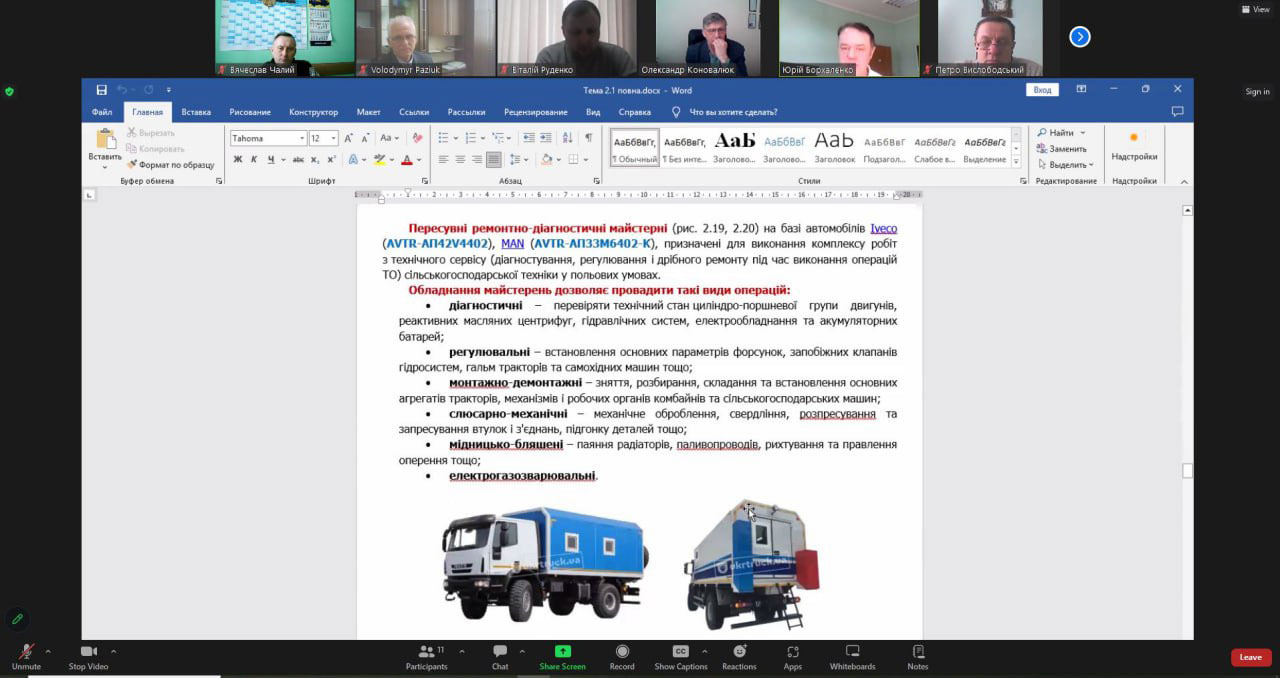Open References (Ссылки) tab
The width and height of the screenshot is (1280, 678).
[414, 112]
